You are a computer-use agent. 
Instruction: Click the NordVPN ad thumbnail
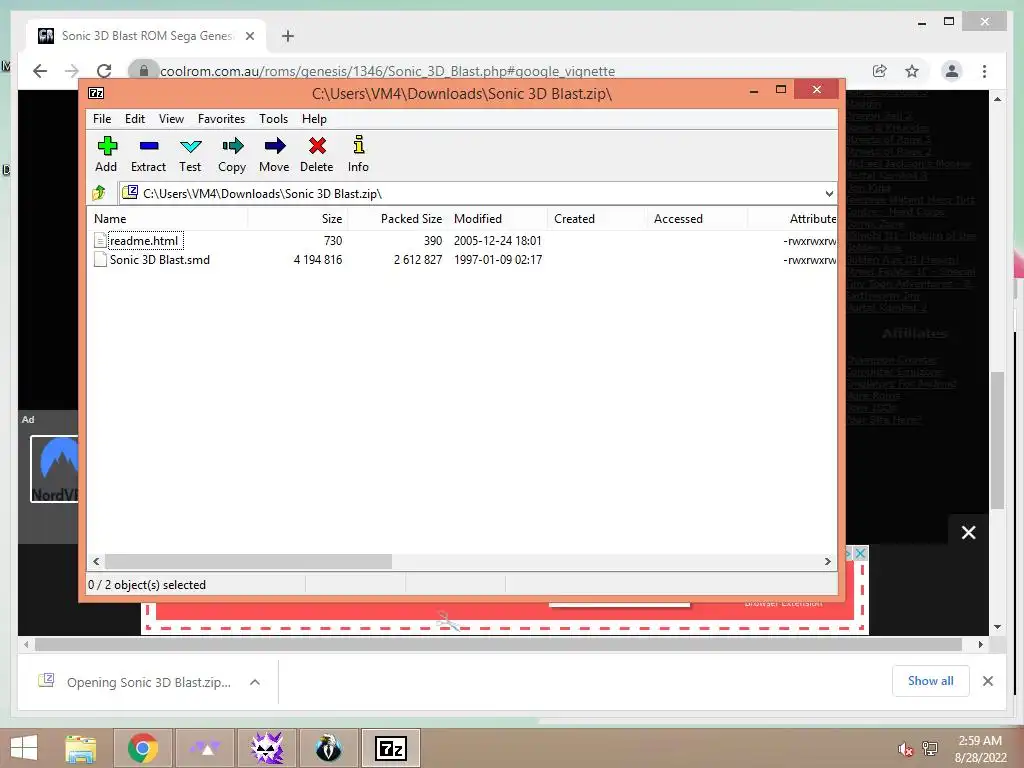coord(55,469)
